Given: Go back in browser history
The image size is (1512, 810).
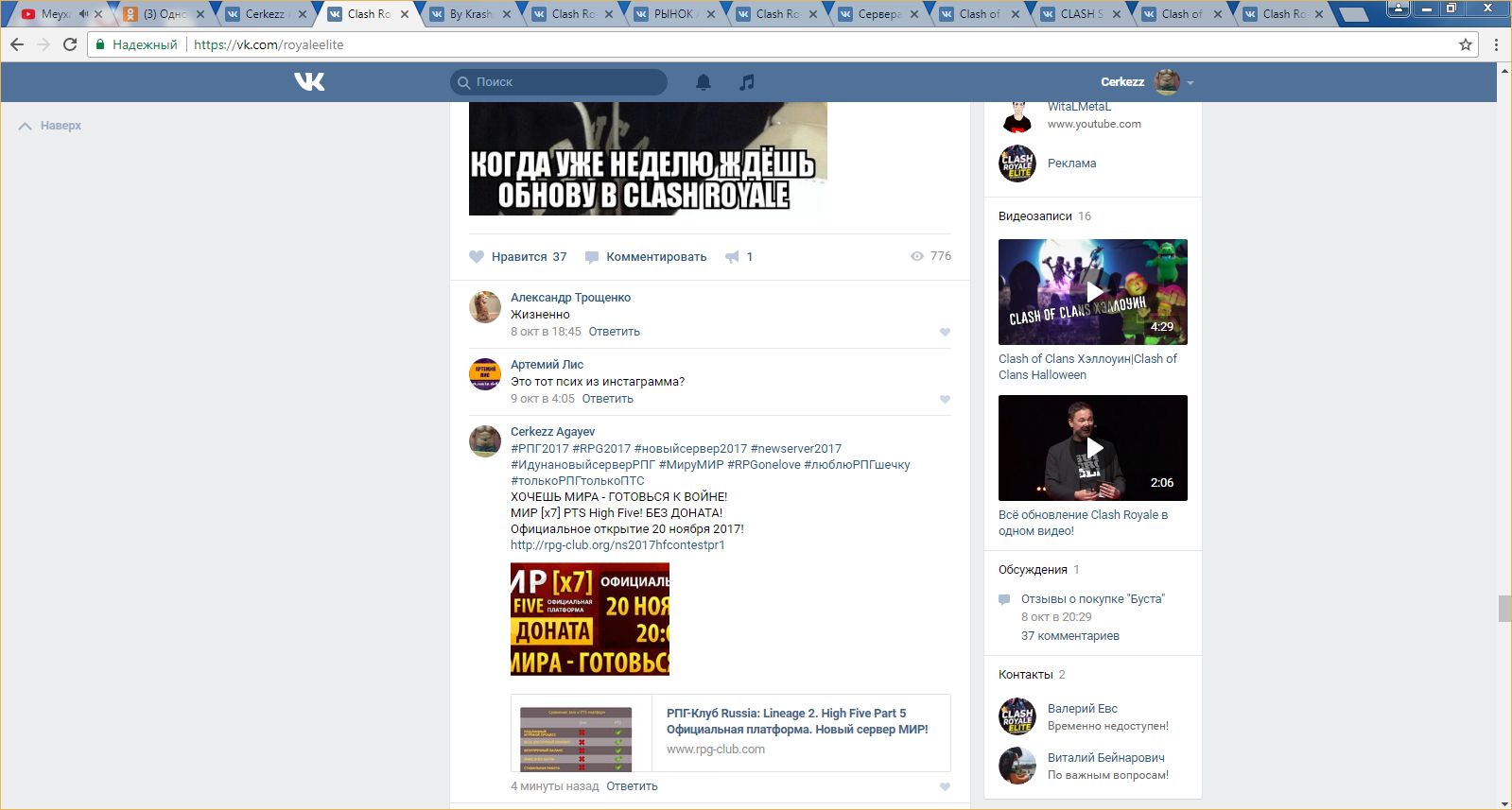Looking at the screenshot, I should pos(17,44).
